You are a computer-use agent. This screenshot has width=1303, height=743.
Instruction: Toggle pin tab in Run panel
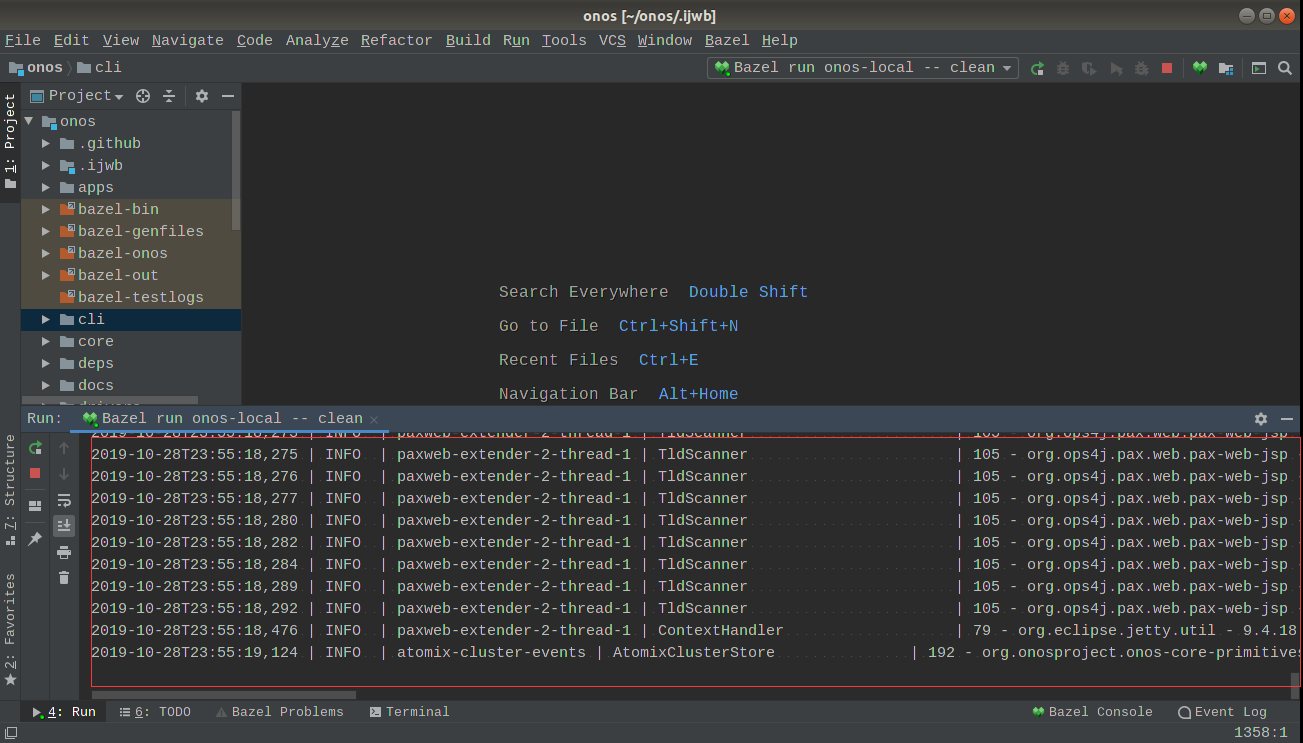(35, 539)
